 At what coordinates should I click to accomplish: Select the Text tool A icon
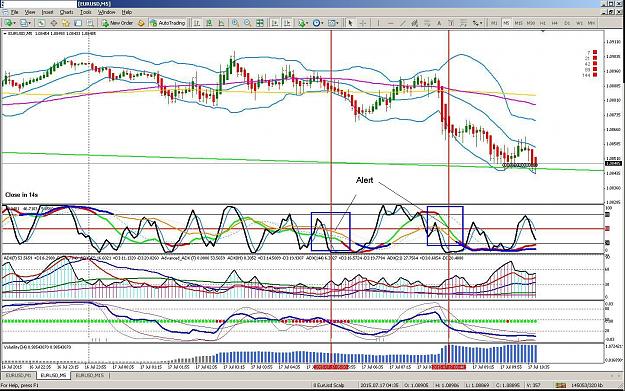pos(439,23)
